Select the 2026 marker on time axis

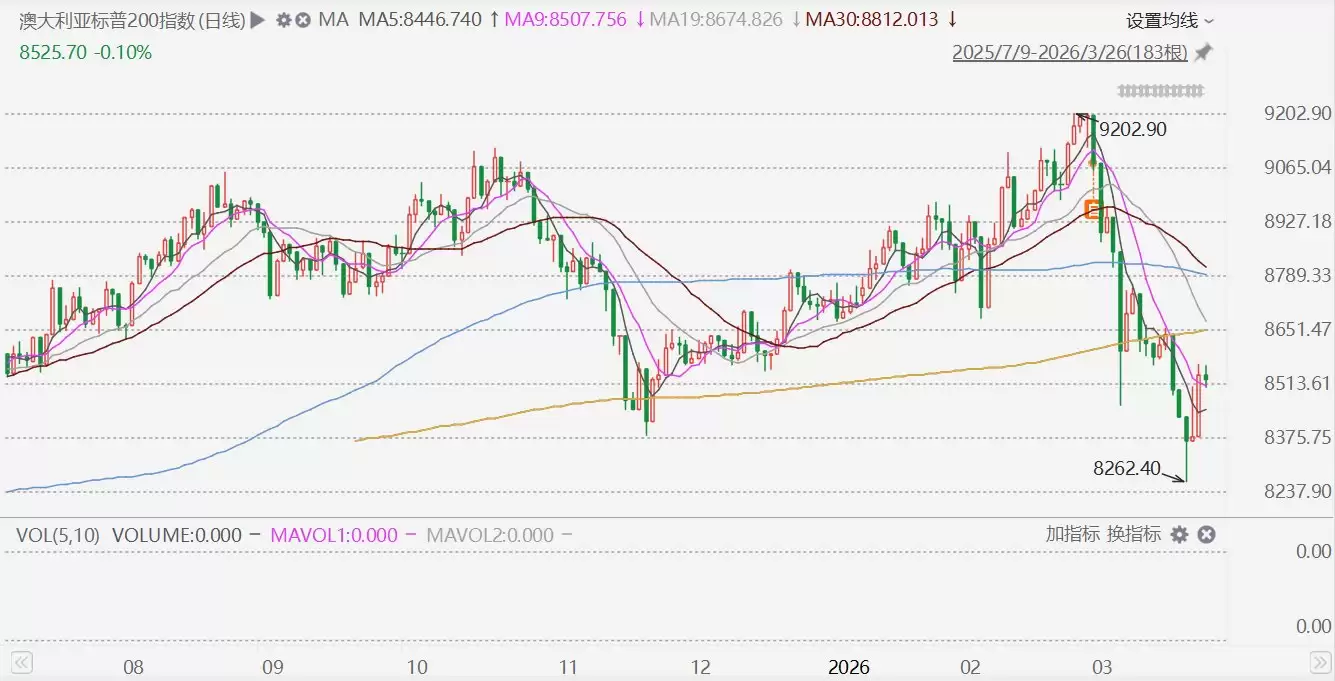point(849,667)
